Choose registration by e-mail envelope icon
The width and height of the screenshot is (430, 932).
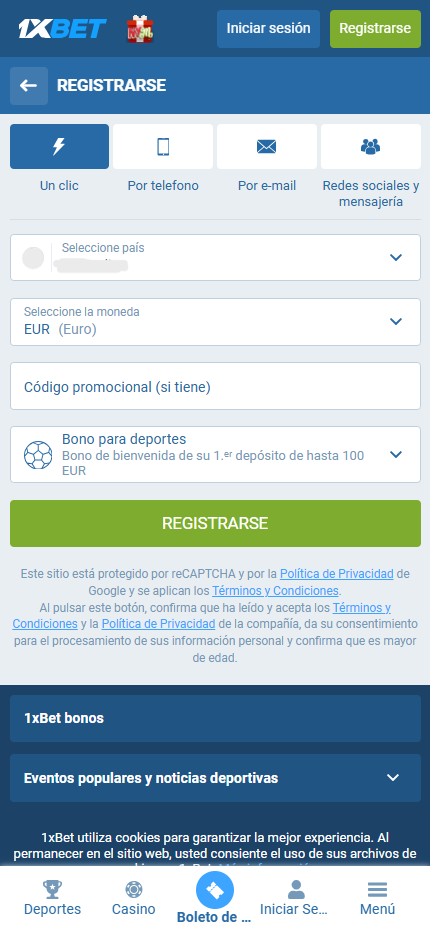pos(266,146)
